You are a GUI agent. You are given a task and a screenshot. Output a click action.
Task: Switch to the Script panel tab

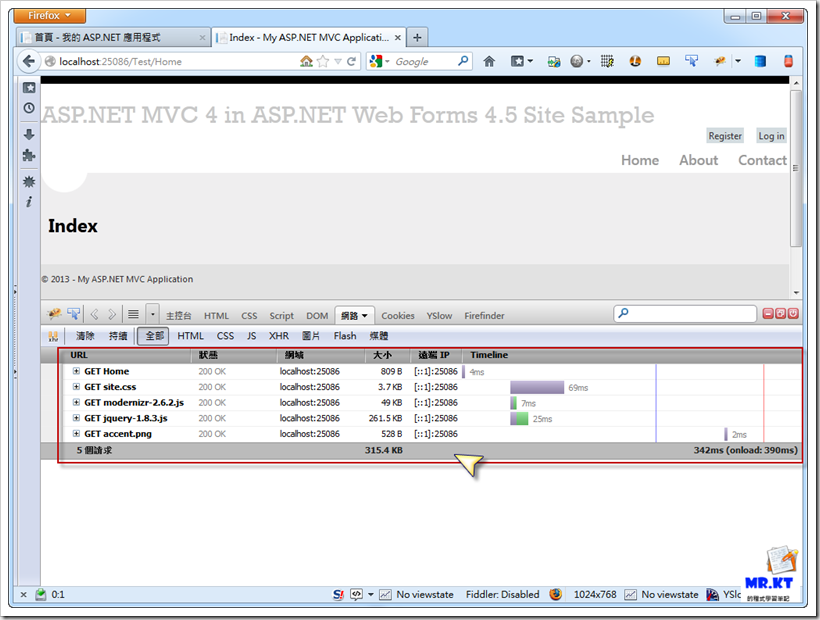281,316
